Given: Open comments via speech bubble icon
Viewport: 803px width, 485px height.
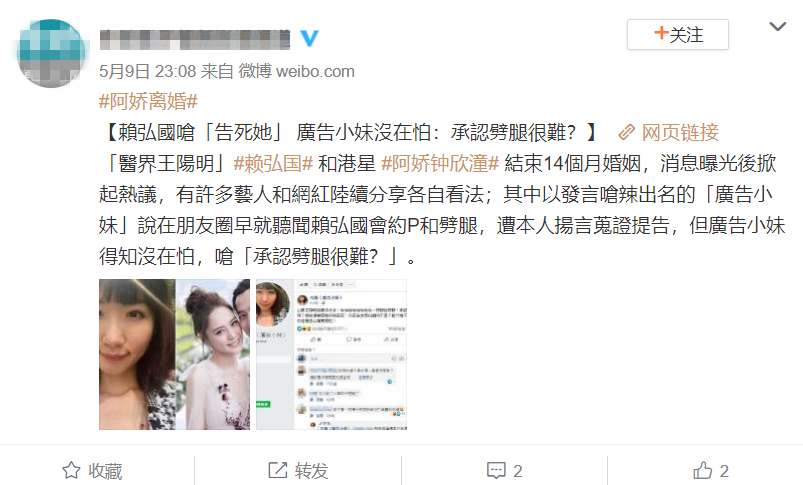Looking at the screenshot, I should click(x=496, y=471).
